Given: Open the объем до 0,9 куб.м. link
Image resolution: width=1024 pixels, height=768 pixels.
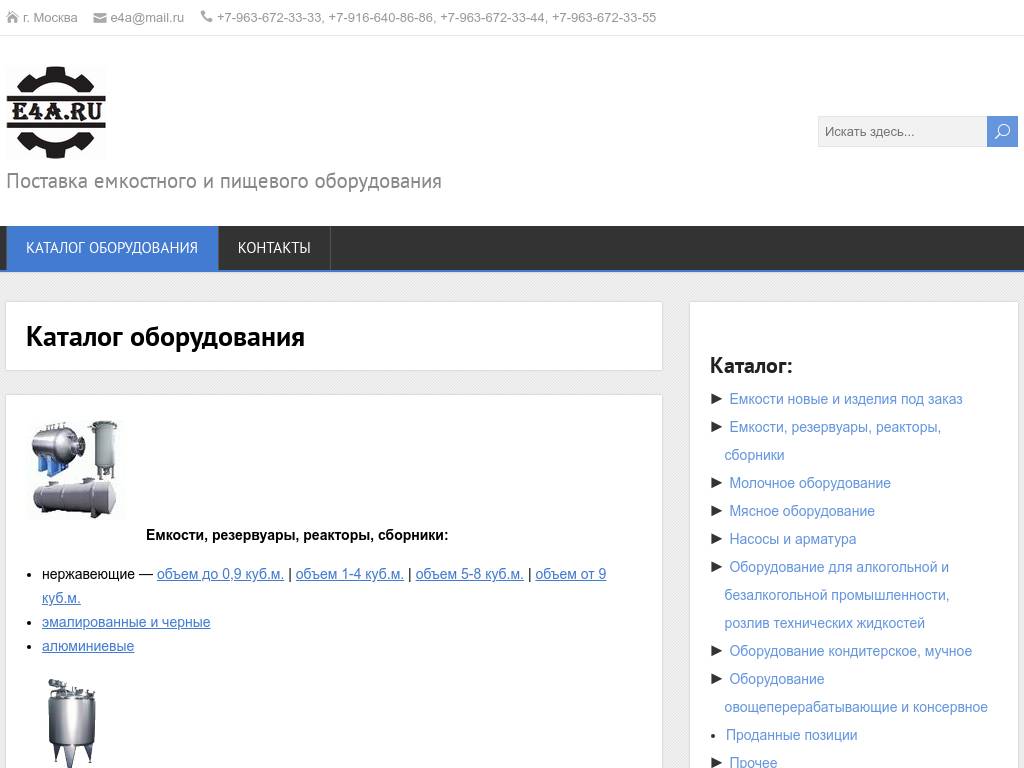Looking at the screenshot, I should tap(220, 574).
